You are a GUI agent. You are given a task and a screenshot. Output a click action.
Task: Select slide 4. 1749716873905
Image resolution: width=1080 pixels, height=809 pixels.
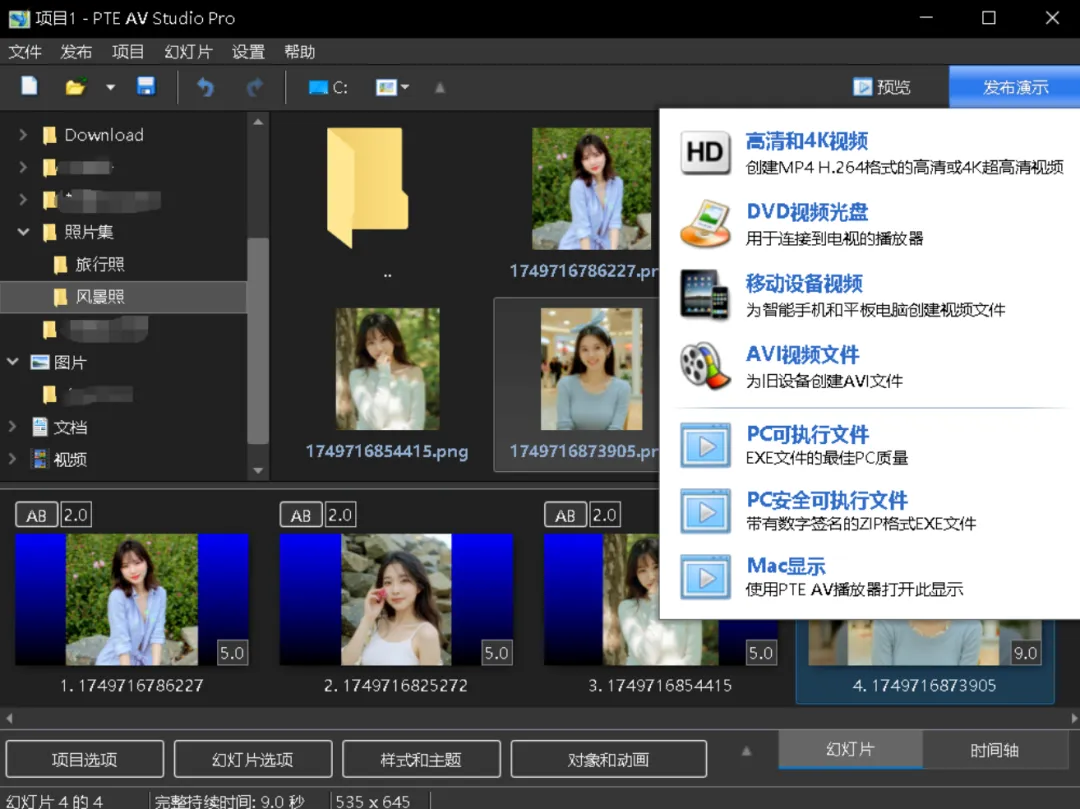click(x=925, y=662)
